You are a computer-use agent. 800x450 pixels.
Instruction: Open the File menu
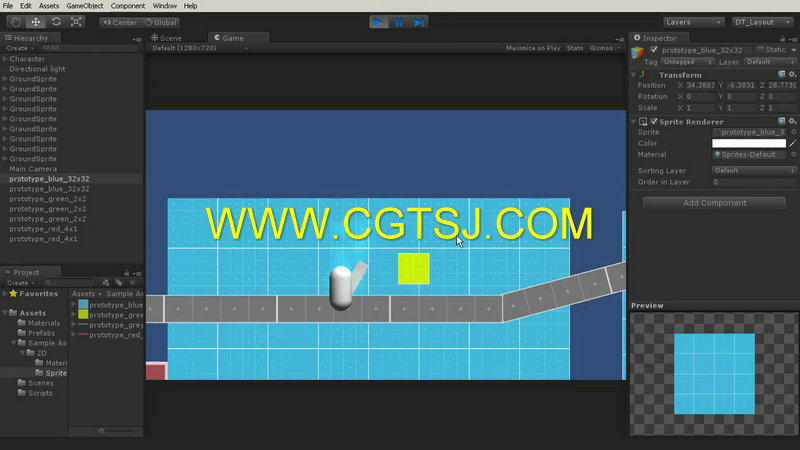(8, 6)
